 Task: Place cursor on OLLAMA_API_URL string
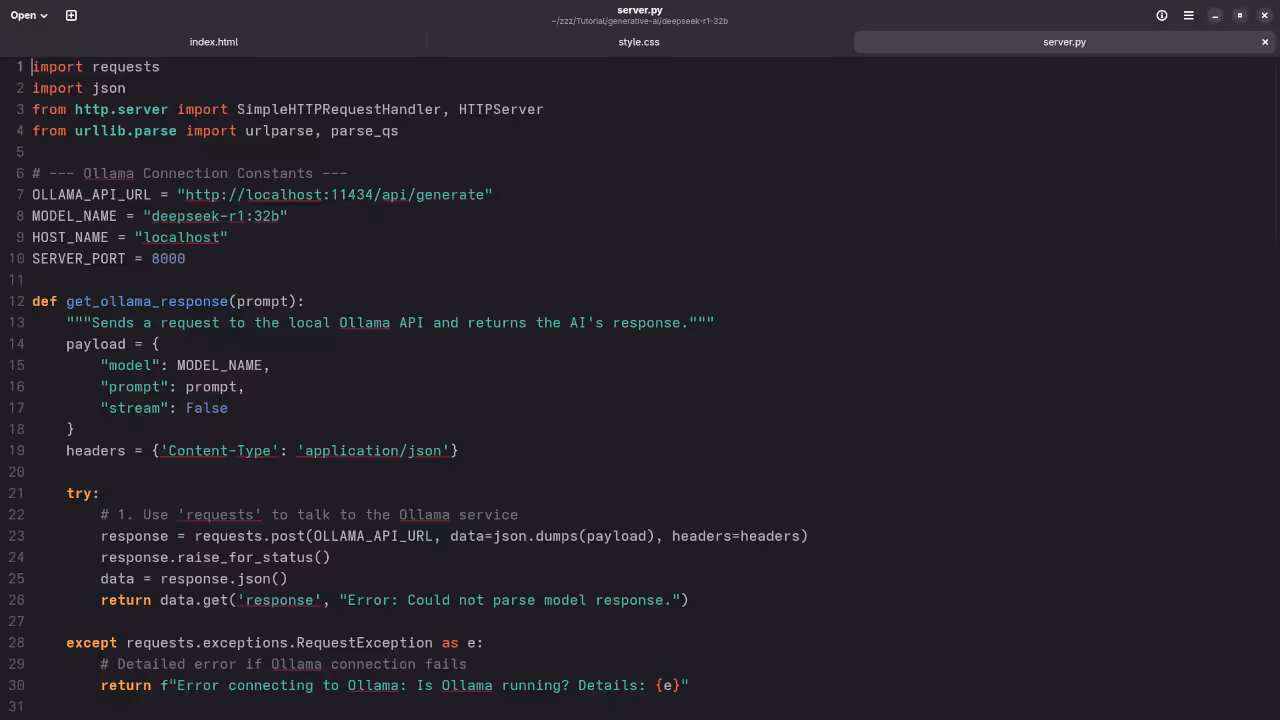(335, 194)
